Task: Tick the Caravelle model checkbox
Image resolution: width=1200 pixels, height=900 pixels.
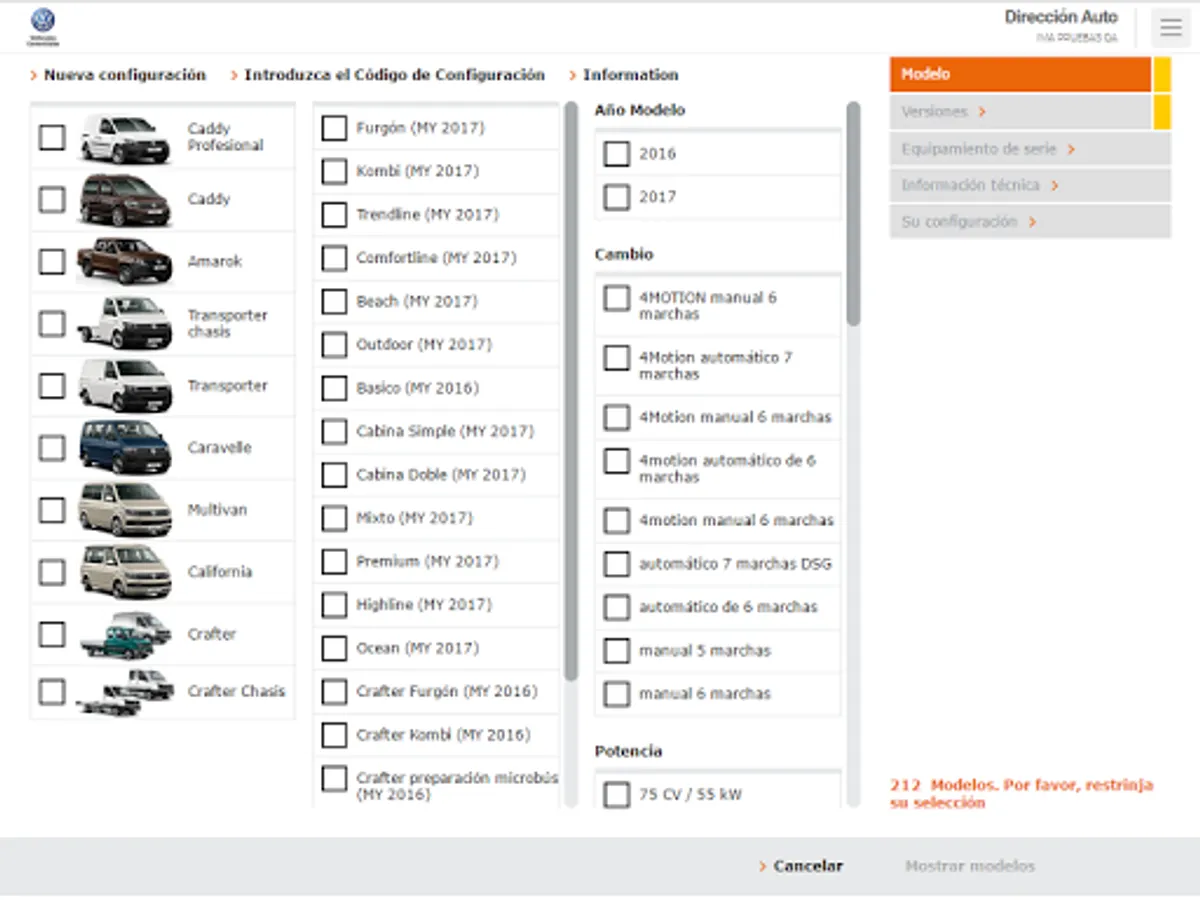Action: [52, 448]
